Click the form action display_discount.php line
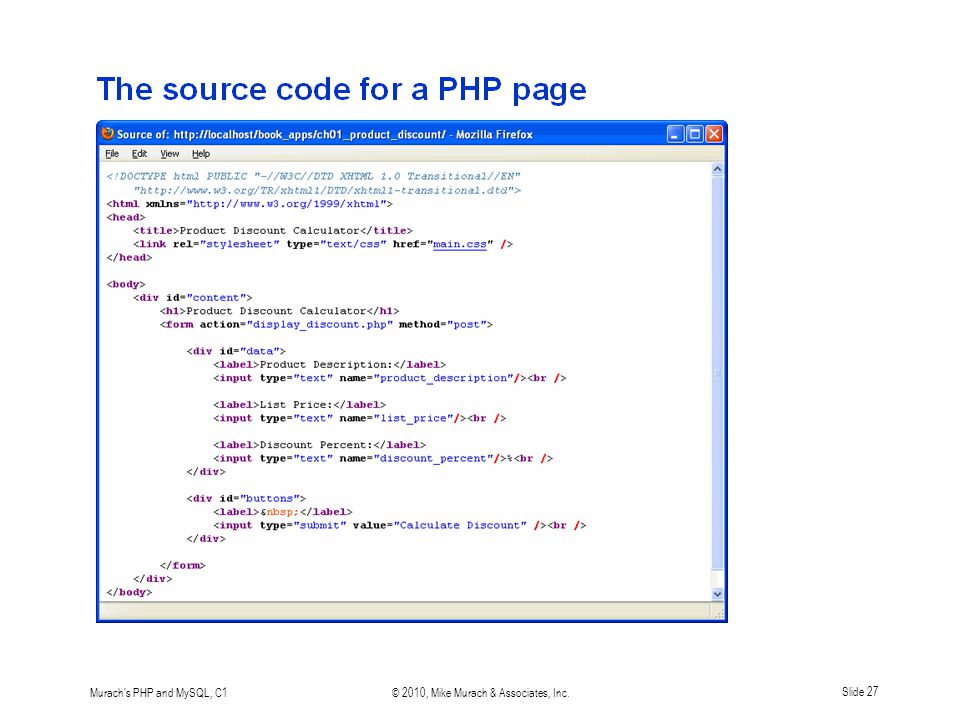960x720 pixels. (326, 324)
